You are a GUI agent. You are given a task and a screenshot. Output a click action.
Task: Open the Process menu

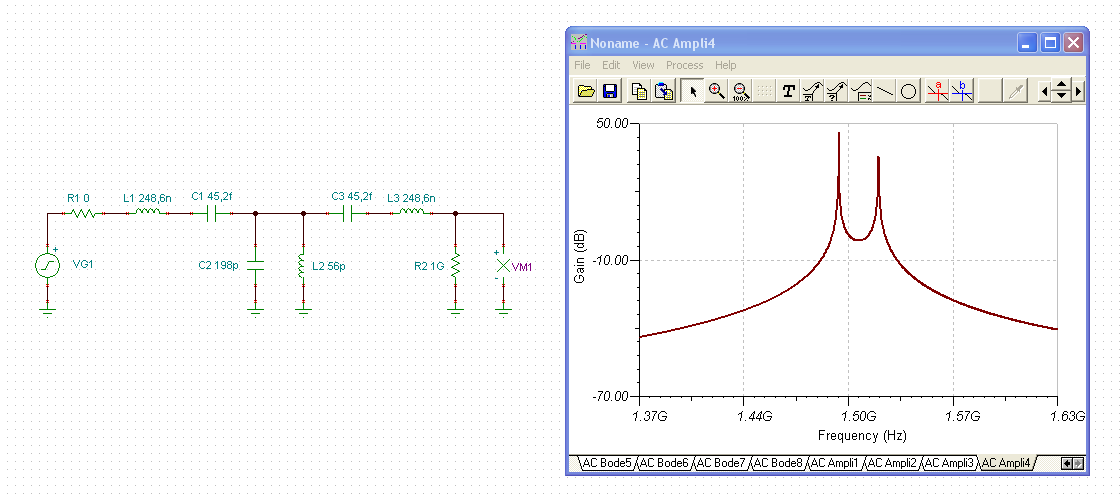click(x=684, y=65)
